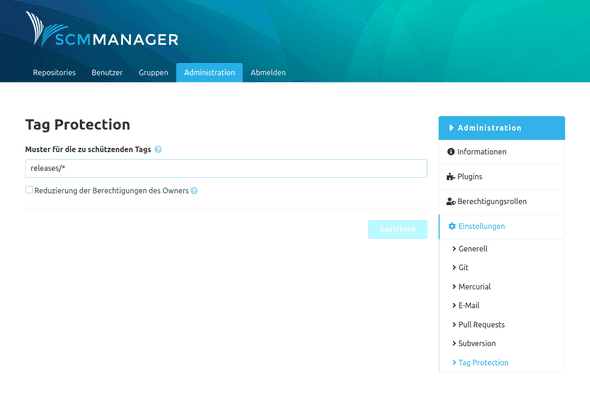Viewport: 590px width, 397px height.
Task: Click chevron next to Subversion
Action: [454, 344]
